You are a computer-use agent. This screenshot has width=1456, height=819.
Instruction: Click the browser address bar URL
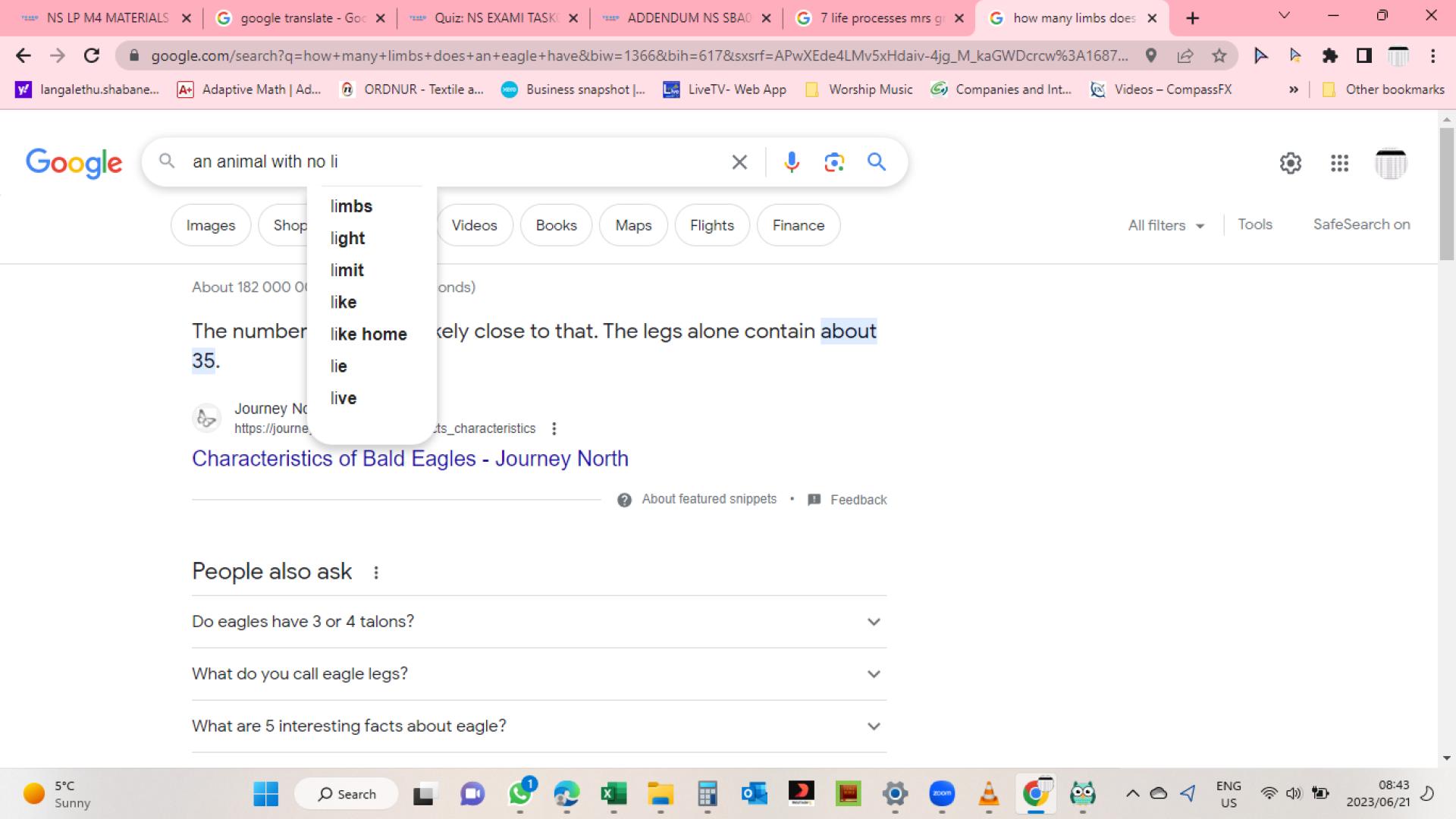(x=639, y=55)
